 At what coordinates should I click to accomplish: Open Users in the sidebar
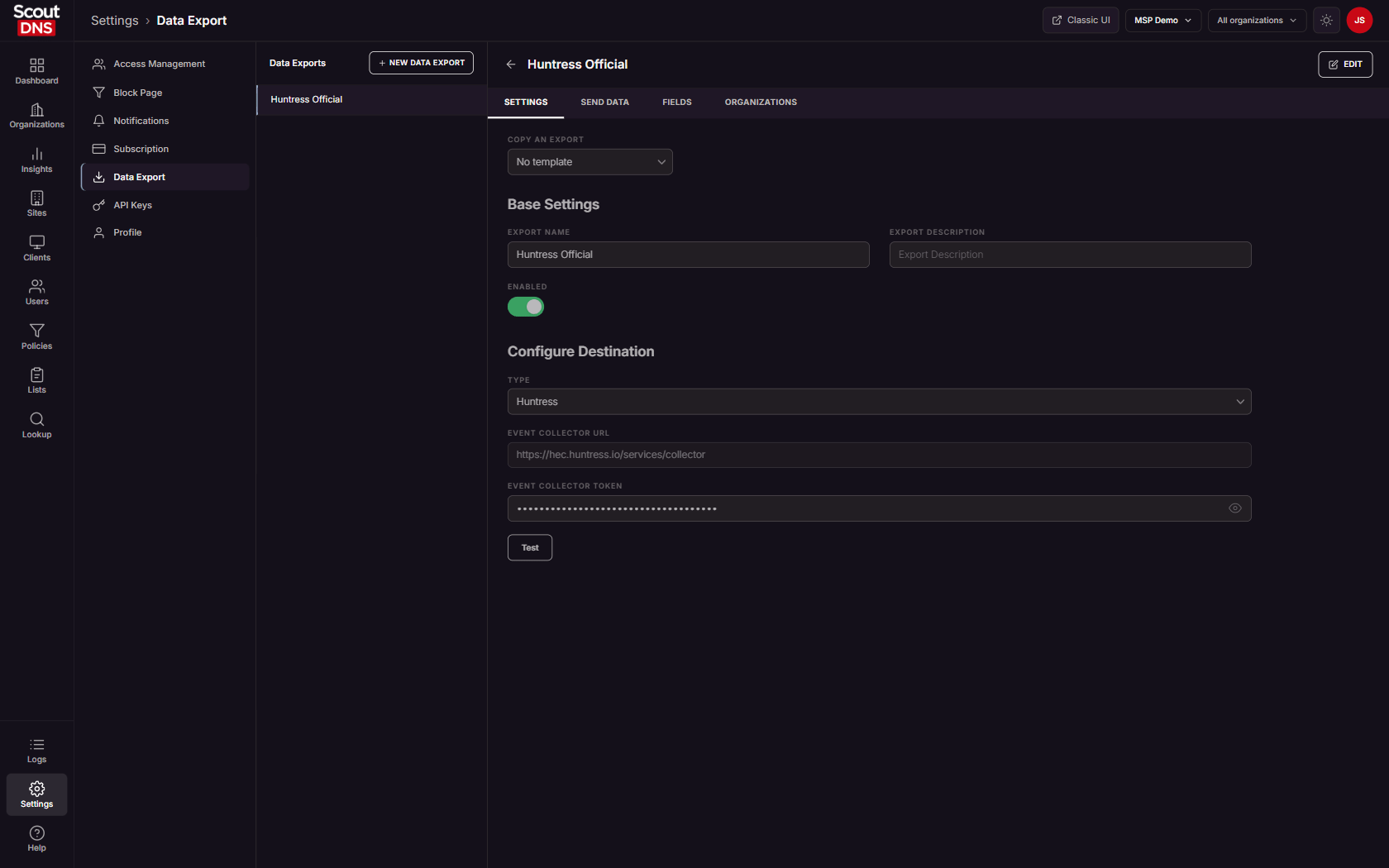(x=36, y=293)
